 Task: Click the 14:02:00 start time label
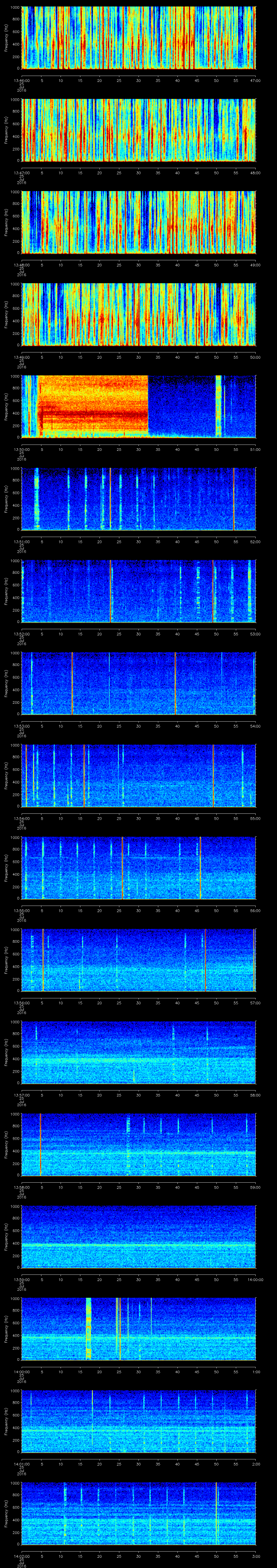tap(22, 1556)
